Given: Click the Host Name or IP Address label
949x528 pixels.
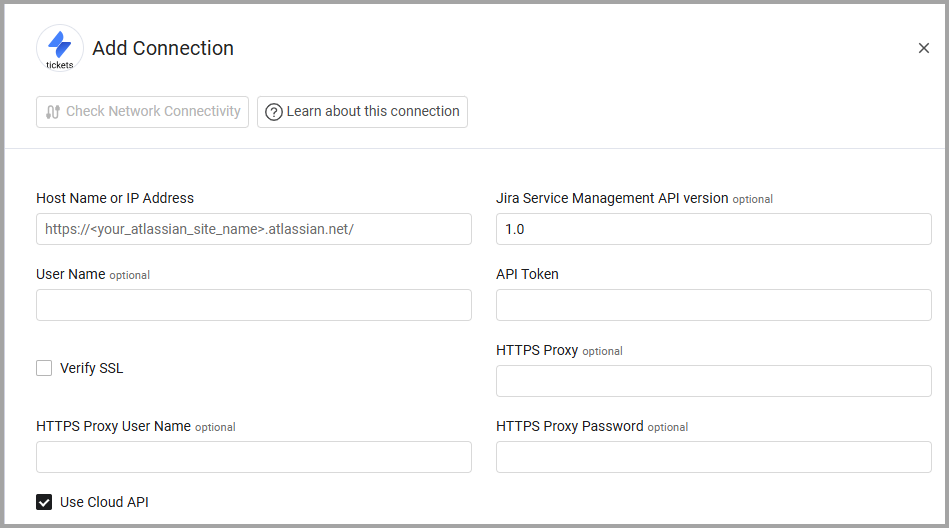Looking at the screenshot, I should point(115,198).
